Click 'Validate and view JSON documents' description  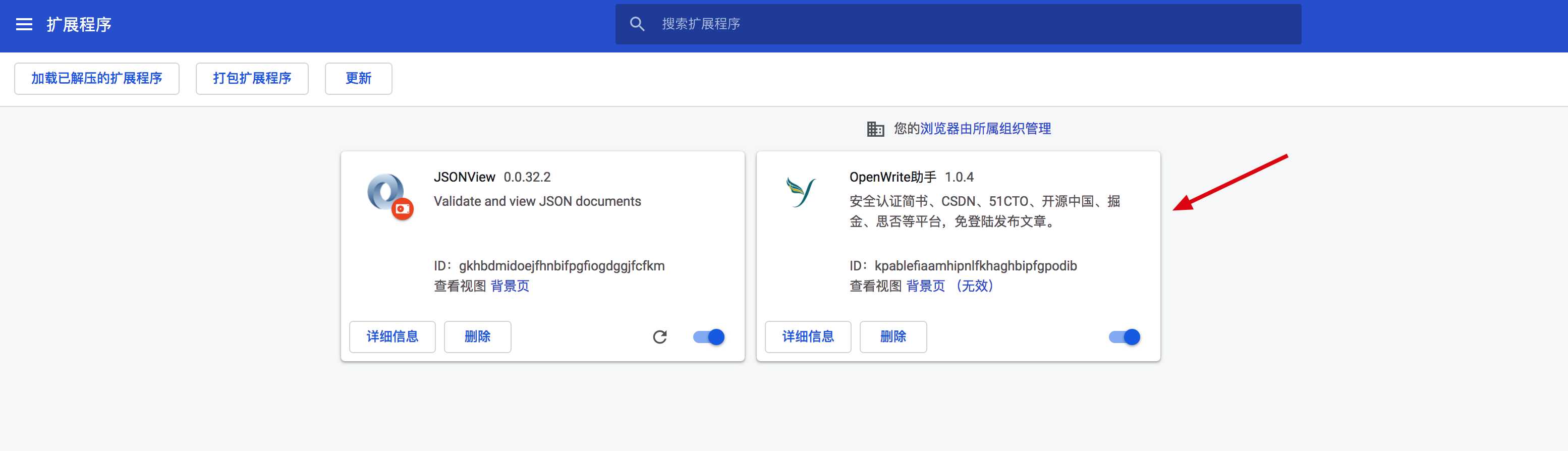coord(537,201)
